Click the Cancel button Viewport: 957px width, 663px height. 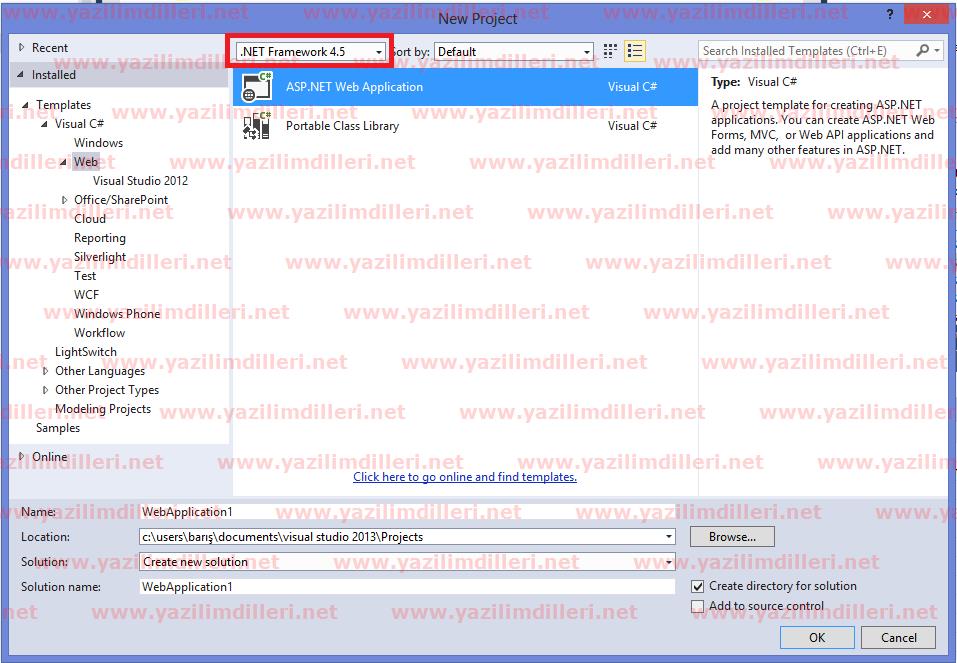898,637
